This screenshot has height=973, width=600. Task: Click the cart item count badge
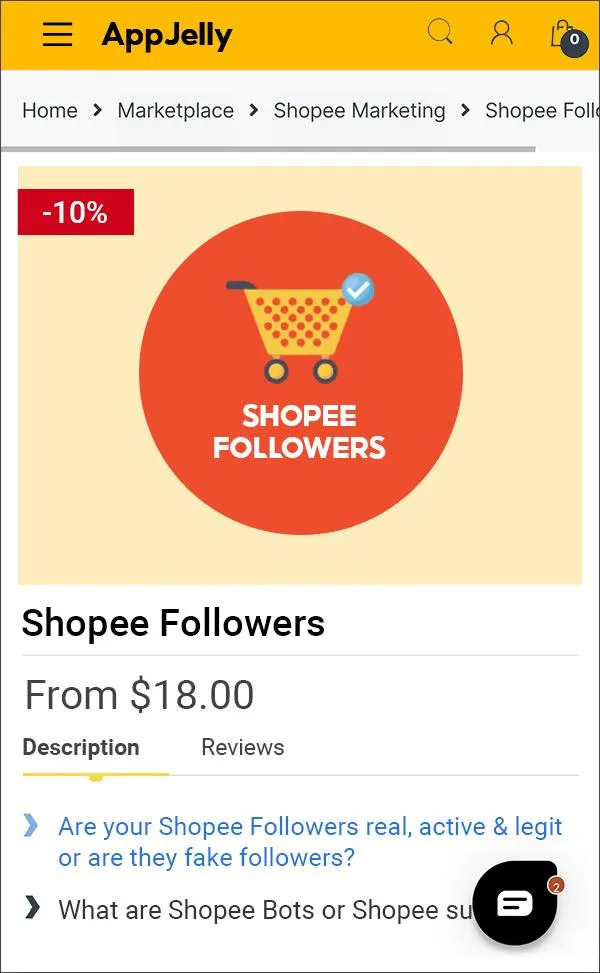[574, 42]
